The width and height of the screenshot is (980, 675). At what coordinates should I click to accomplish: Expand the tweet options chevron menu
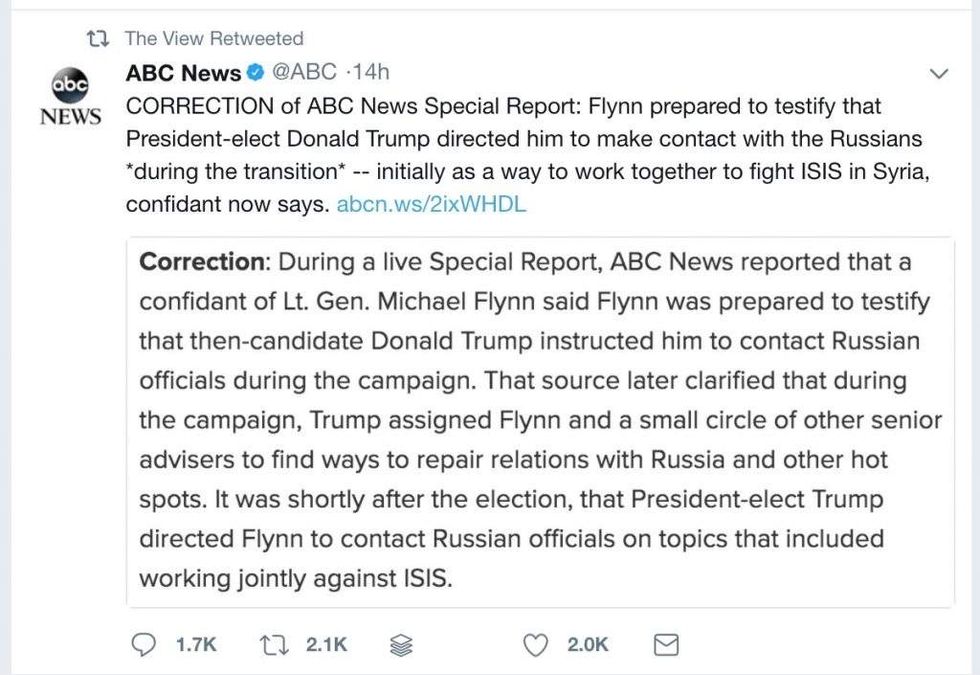click(939, 74)
